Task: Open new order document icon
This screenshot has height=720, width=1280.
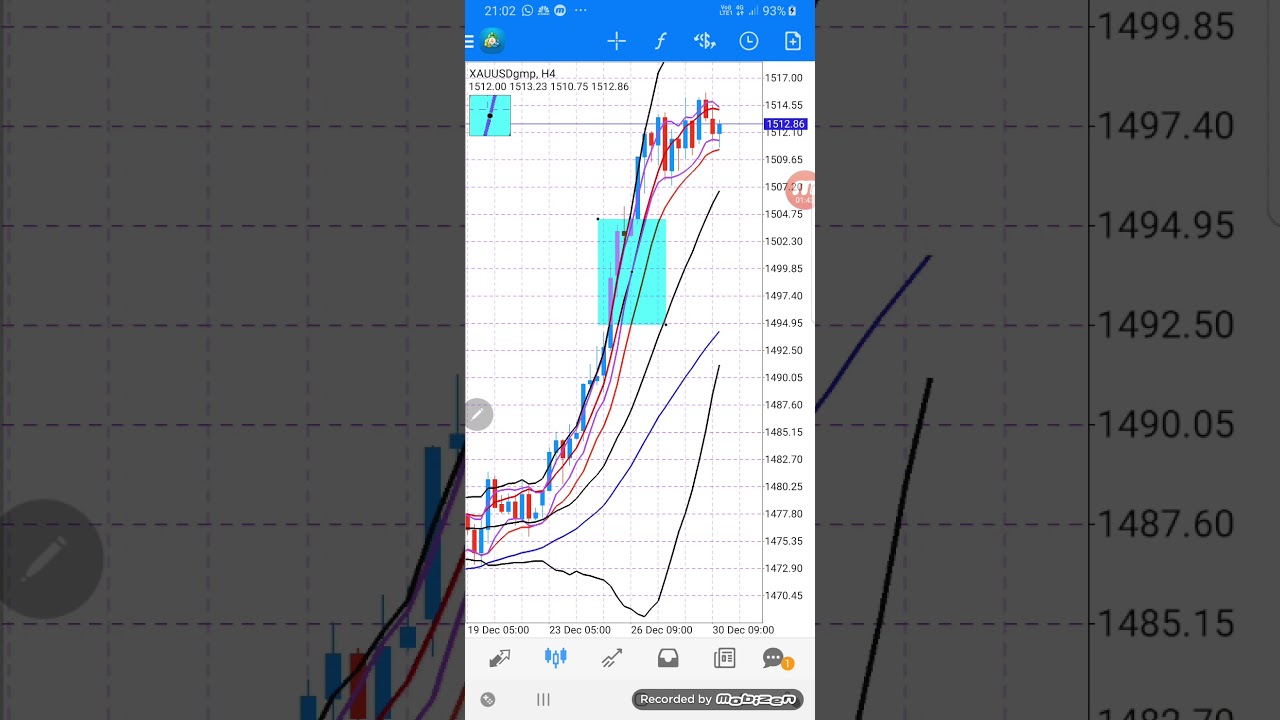Action: pyautogui.click(x=793, y=41)
